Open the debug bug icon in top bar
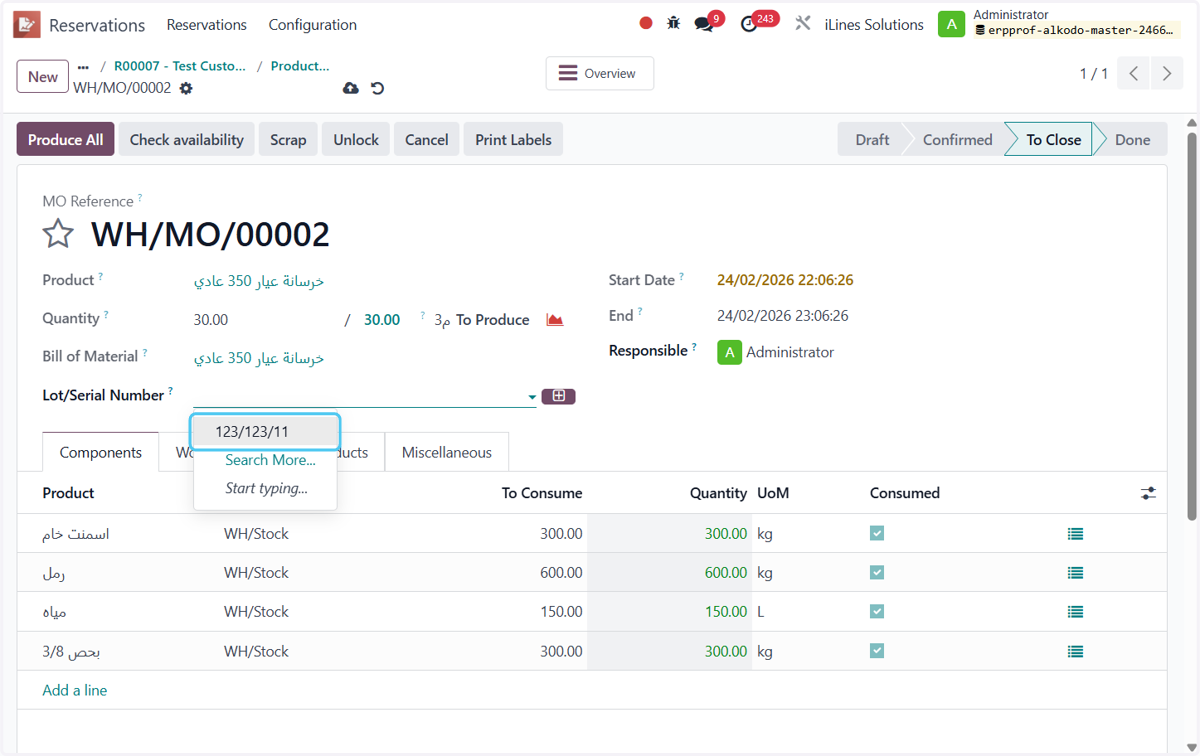 tap(674, 23)
